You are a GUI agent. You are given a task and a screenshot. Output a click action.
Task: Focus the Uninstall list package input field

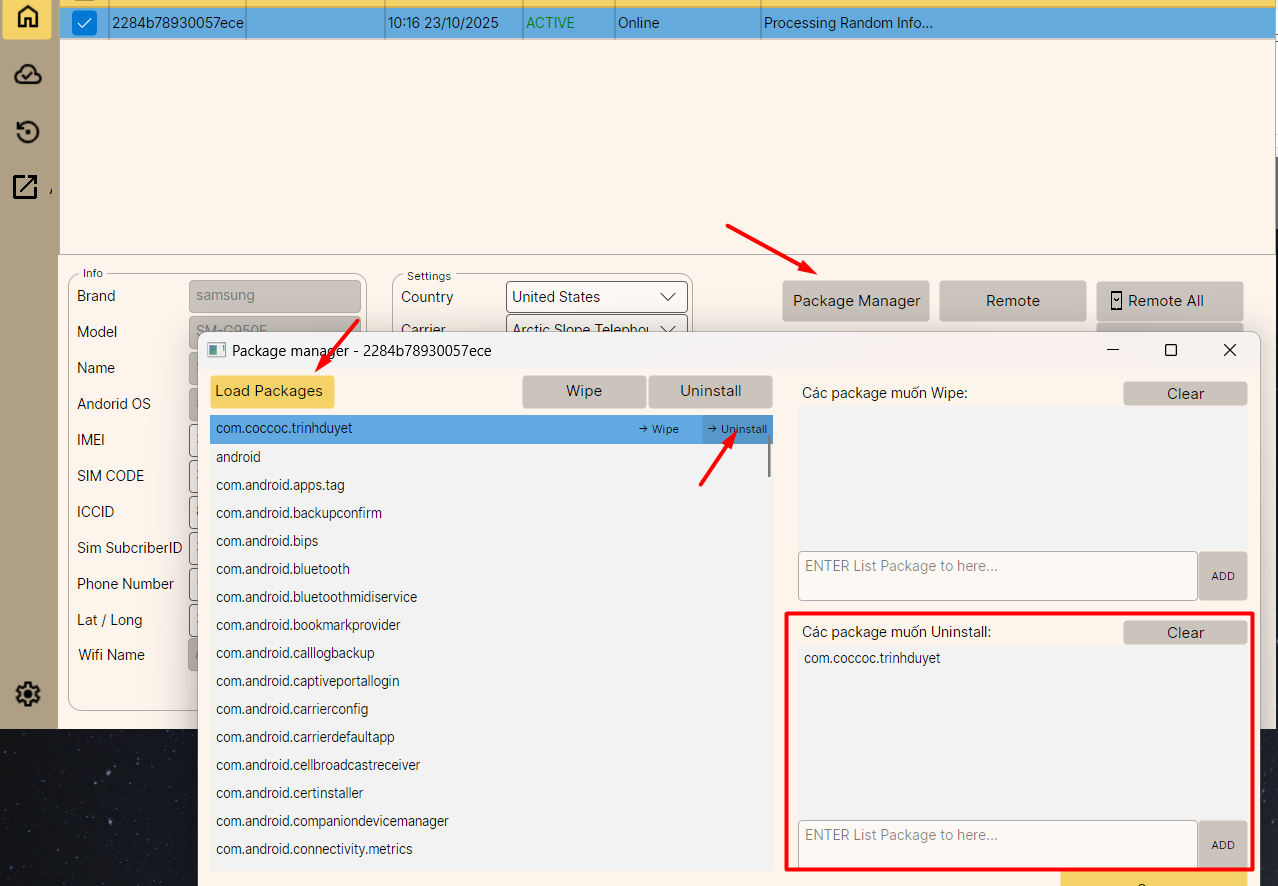[997, 844]
